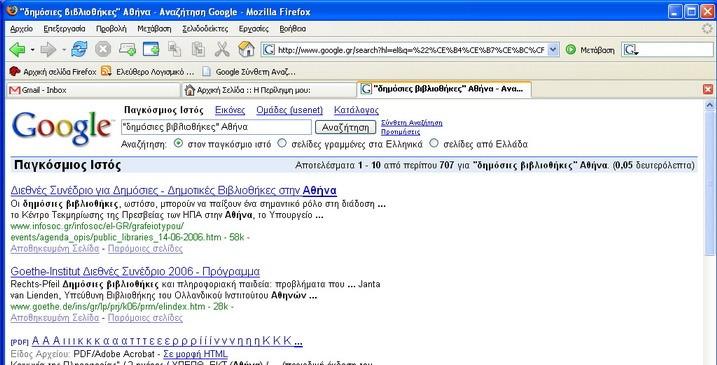
Task: Open the Goethe-Institut Διεθνές Συνέδριο 2006 result
Action: [135, 271]
